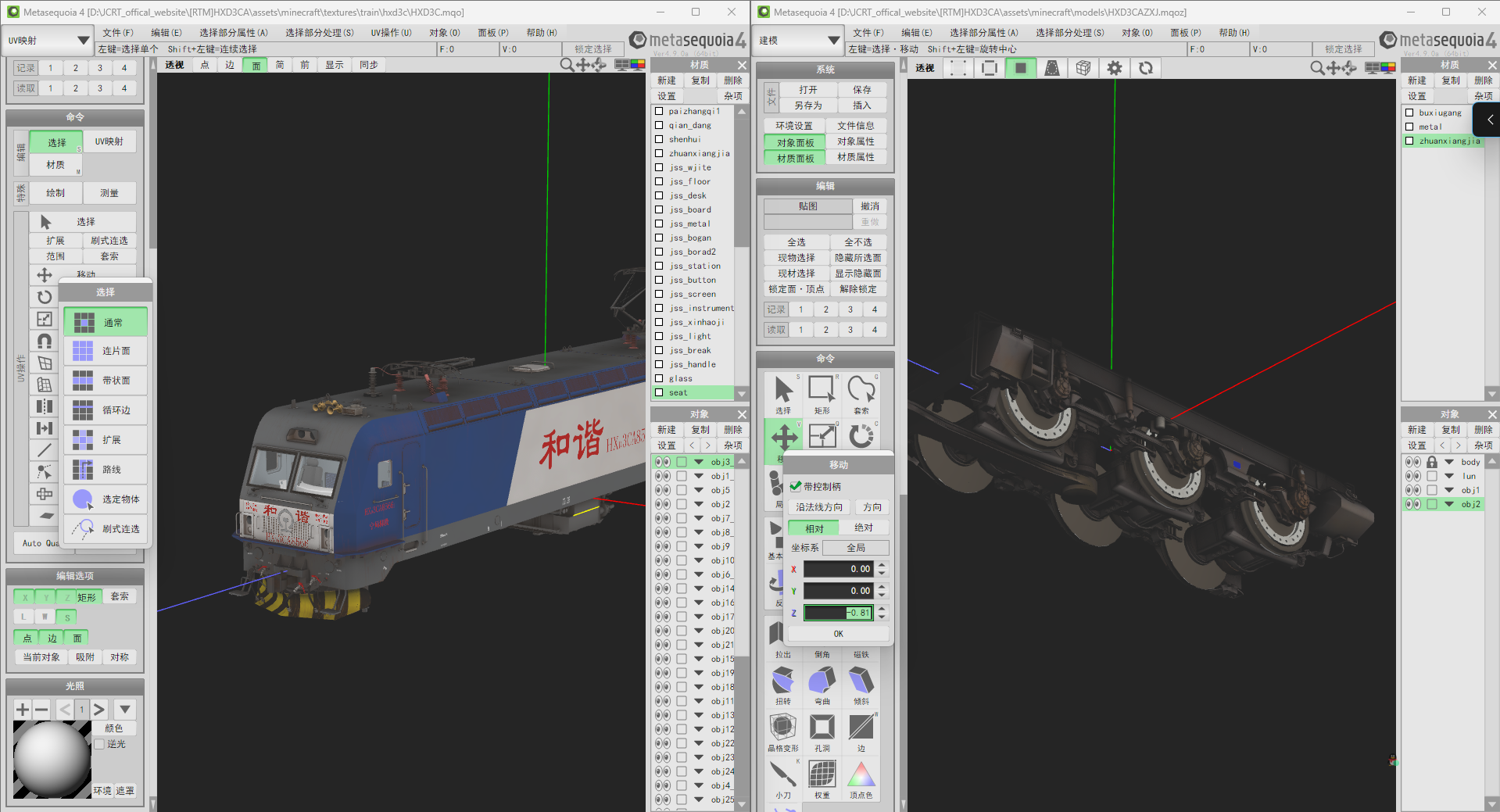This screenshot has width=1500, height=812.
Task: Toggle visibility eyes of the lun object
Action: 1413,476
